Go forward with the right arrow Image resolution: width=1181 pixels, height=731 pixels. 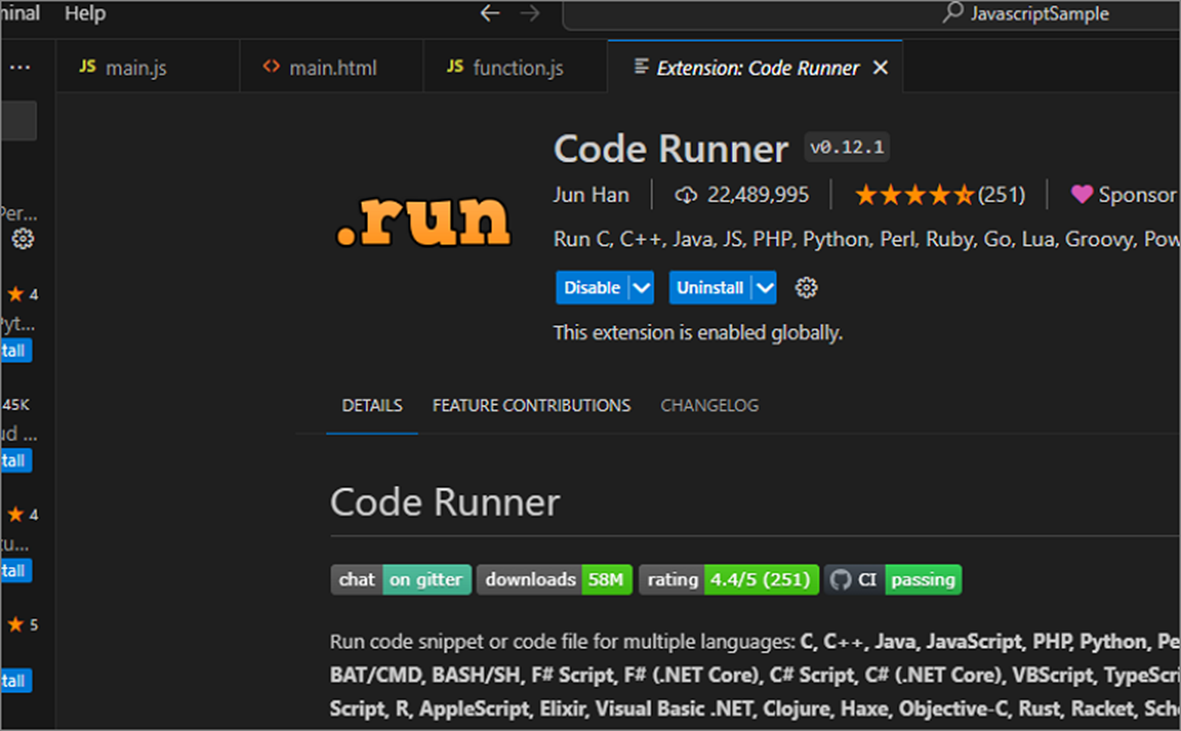point(530,14)
